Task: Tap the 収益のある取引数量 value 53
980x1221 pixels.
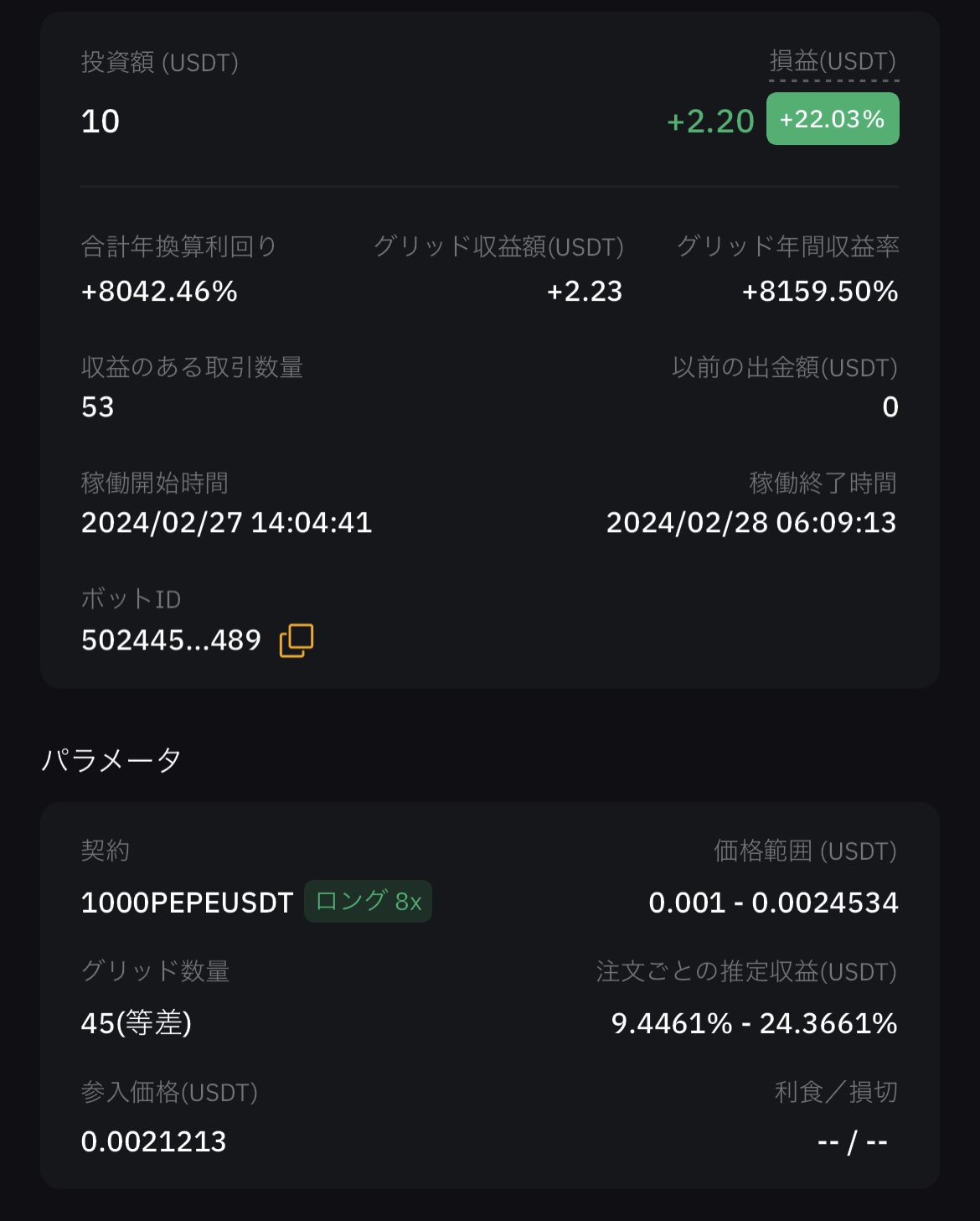Action: click(x=97, y=407)
